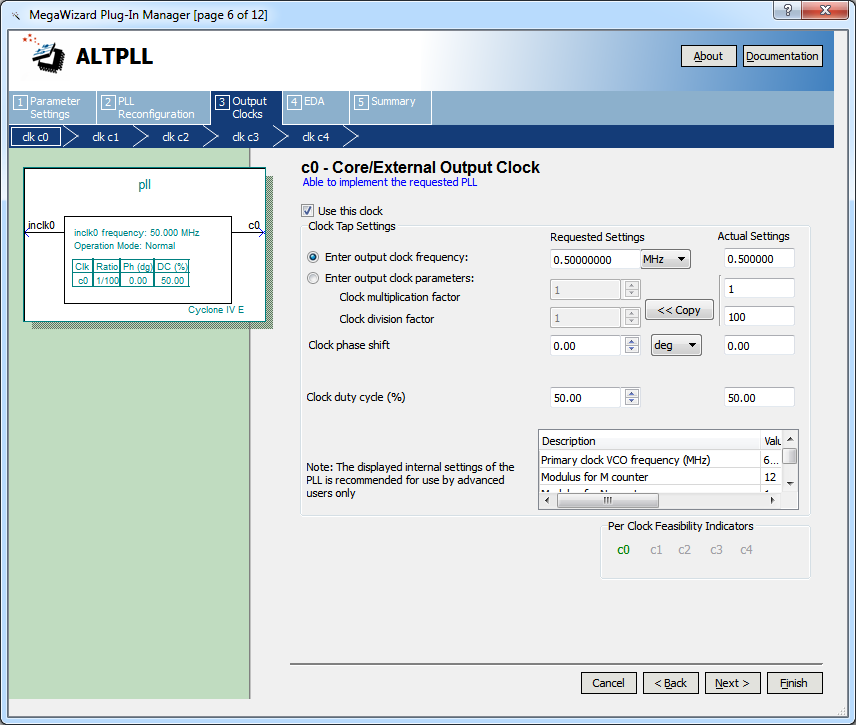Click the description table scroll down arrow
The height and width of the screenshot is (725, 856).
coord(790,484)
